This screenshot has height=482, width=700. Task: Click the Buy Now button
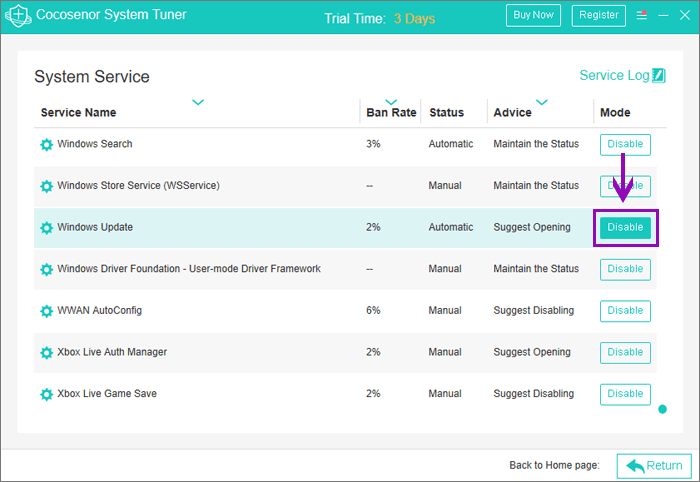[x=533, y=15]
